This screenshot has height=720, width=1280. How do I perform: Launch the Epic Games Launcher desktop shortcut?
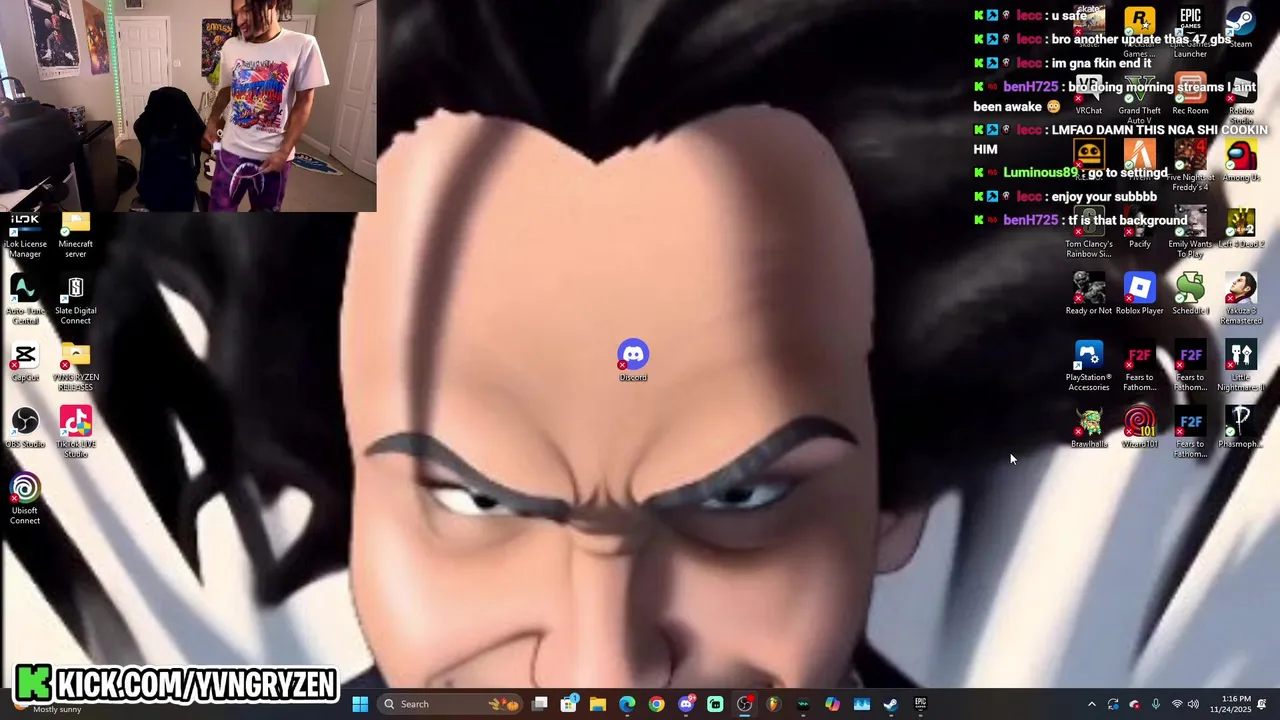click(x=1190, y=31)
